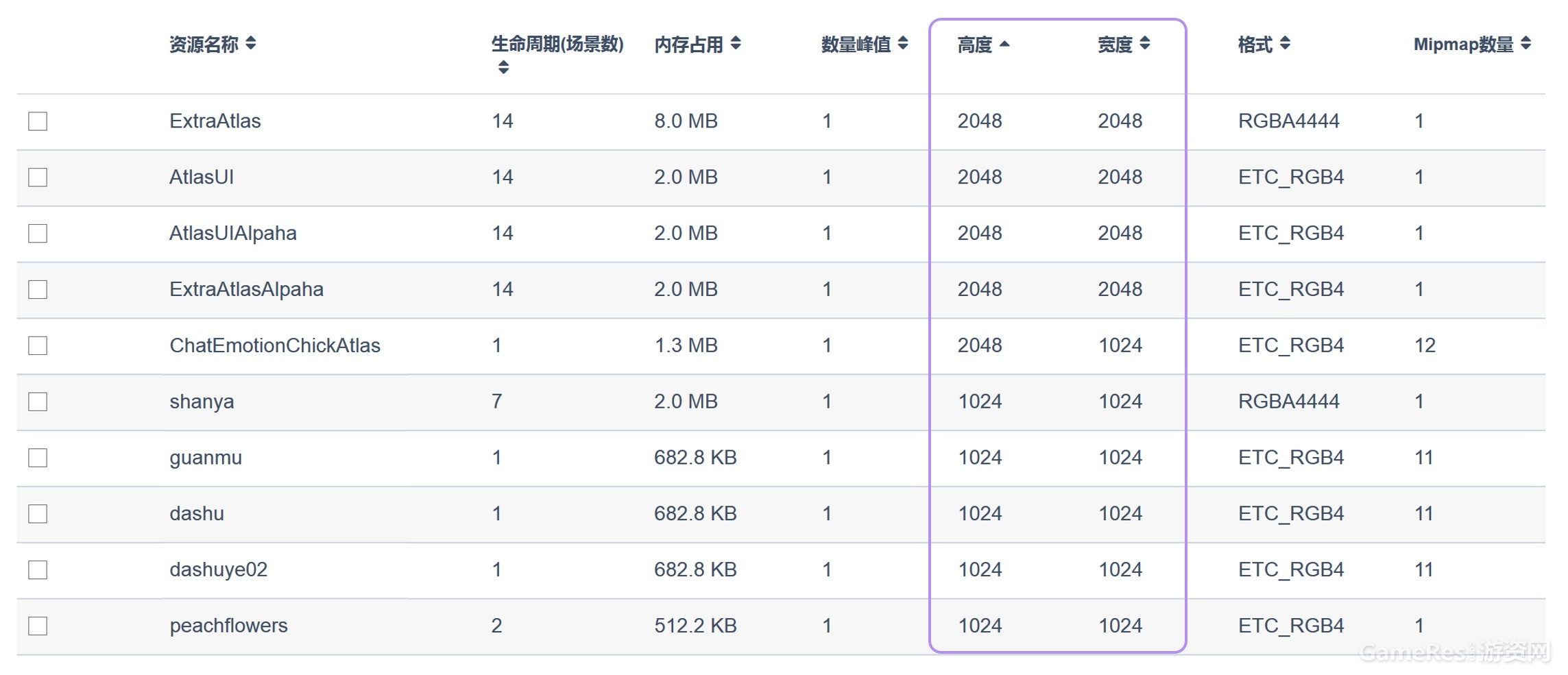
Task: Click the 生命周期(场景数) column header
Action: (557, 45)
